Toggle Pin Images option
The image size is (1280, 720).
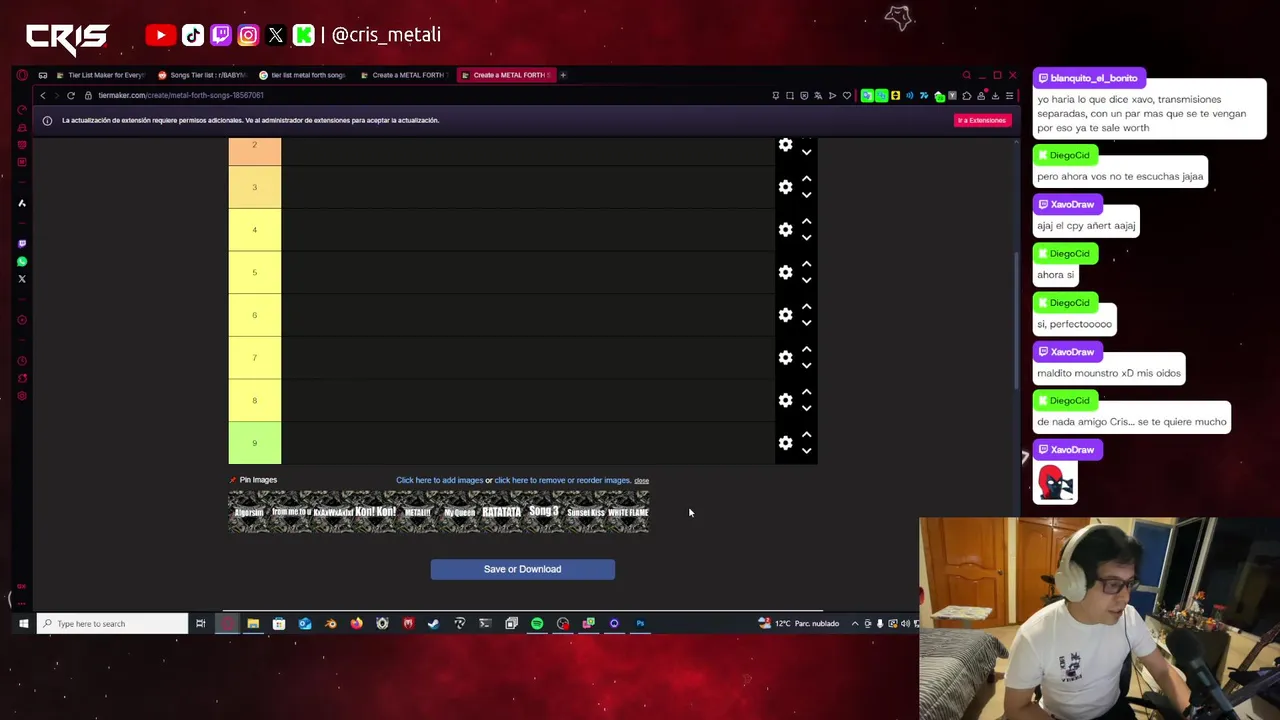click(x=253, y=480)
